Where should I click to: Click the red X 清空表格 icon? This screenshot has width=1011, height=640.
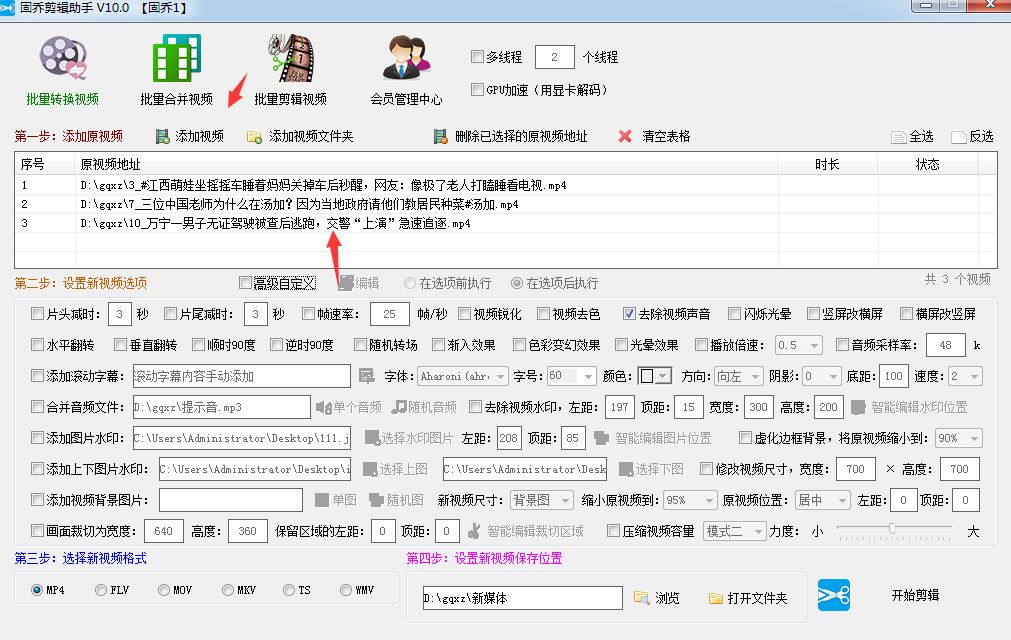click(x=625, y=136)
